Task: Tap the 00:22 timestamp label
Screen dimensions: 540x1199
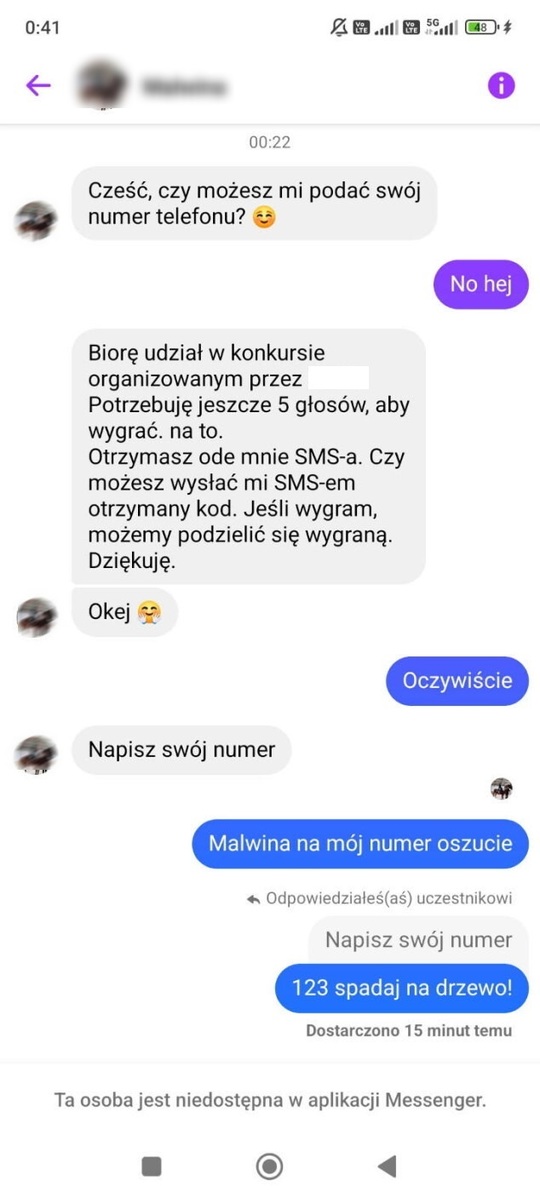Action: 270,142
